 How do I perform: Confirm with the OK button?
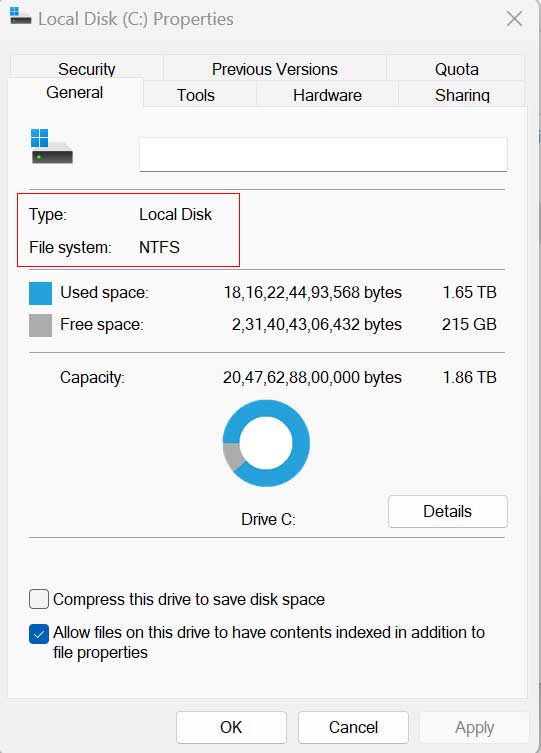click(231, 727)
